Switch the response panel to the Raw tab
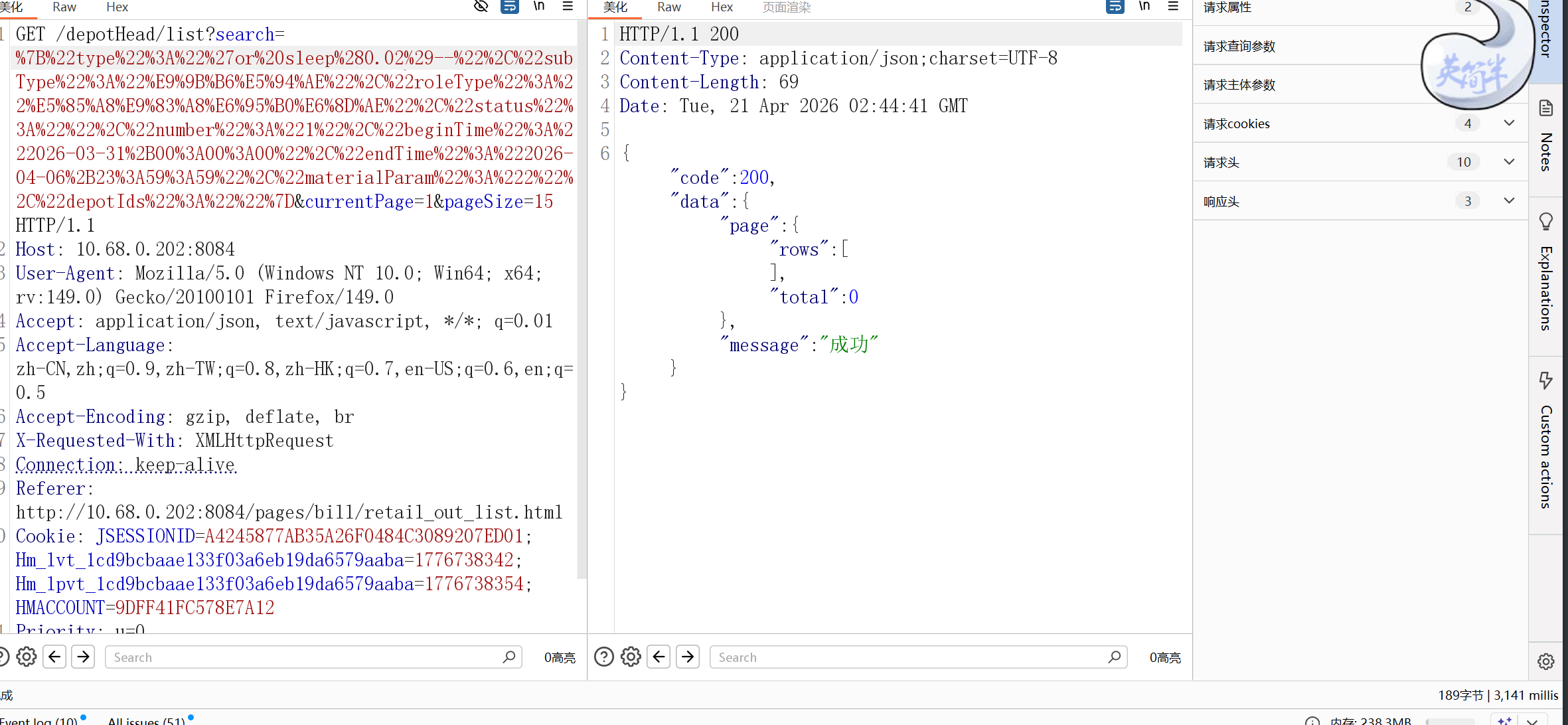This screenshot has height=725, width=1568. [x=669, y=7]
